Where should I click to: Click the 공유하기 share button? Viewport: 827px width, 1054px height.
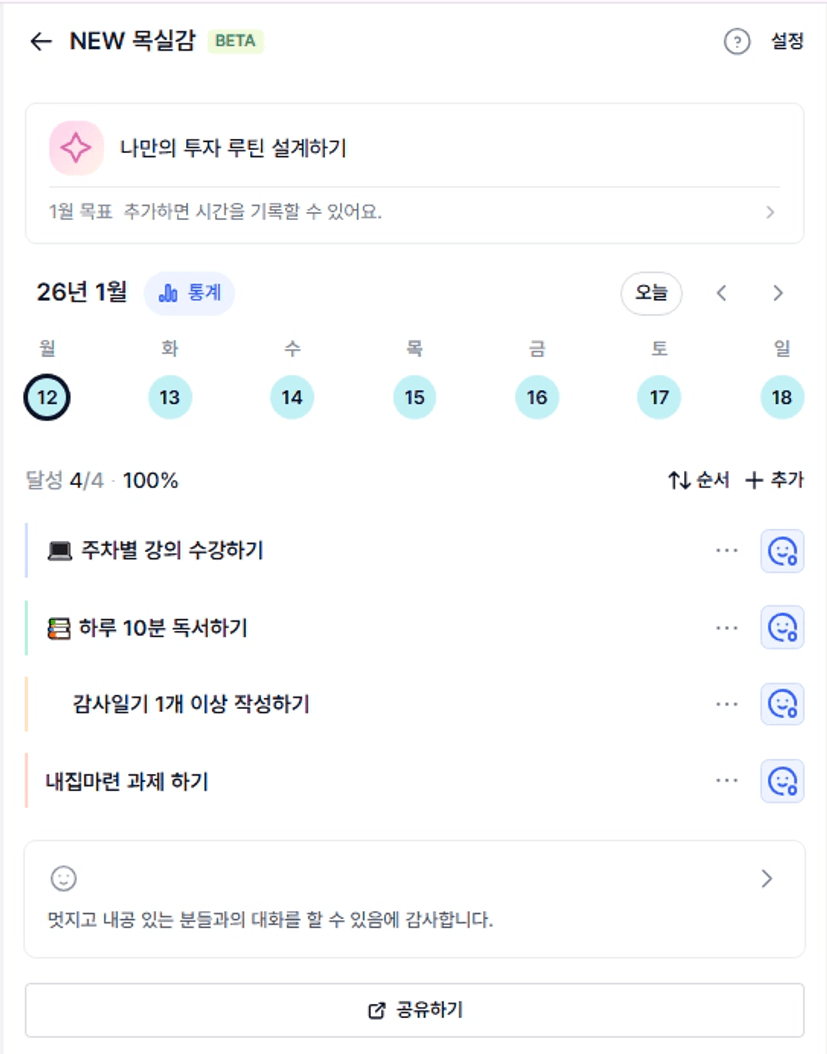click(414, 1010)
